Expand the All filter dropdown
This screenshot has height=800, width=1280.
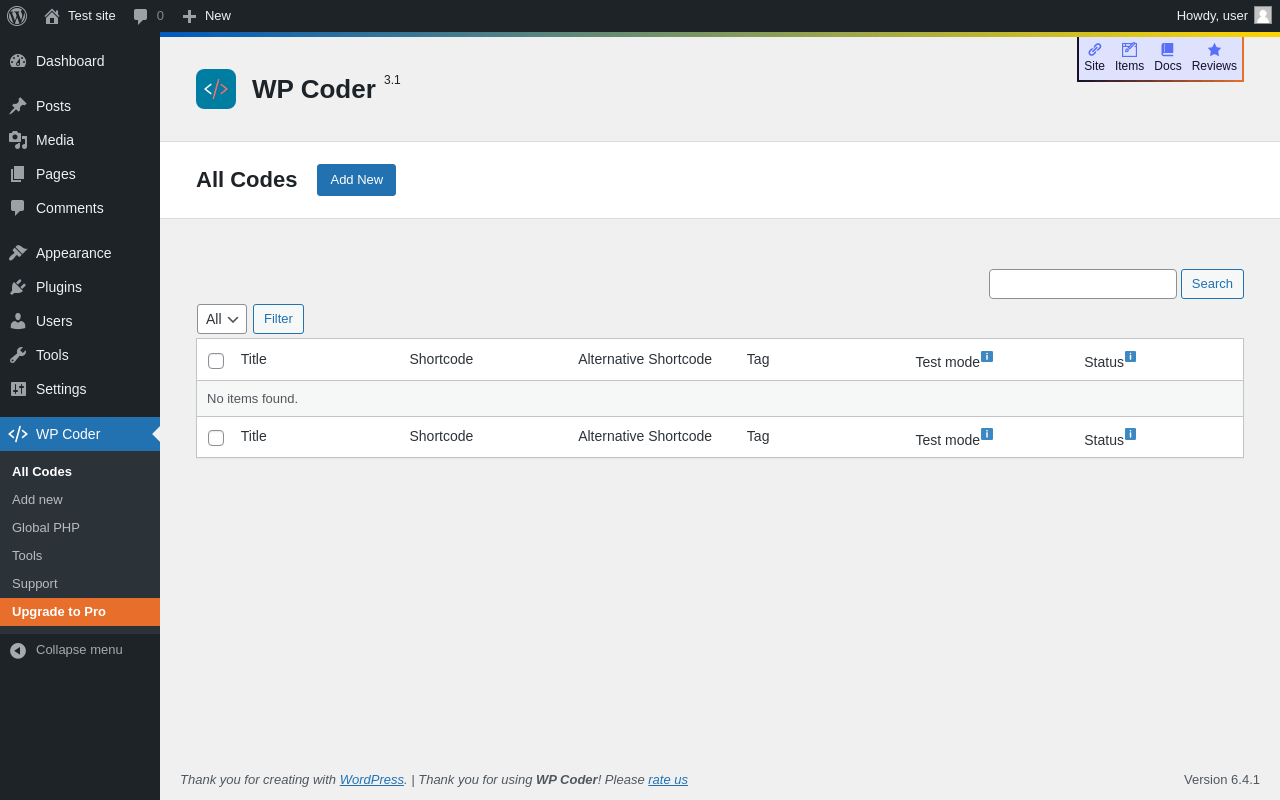222,319
